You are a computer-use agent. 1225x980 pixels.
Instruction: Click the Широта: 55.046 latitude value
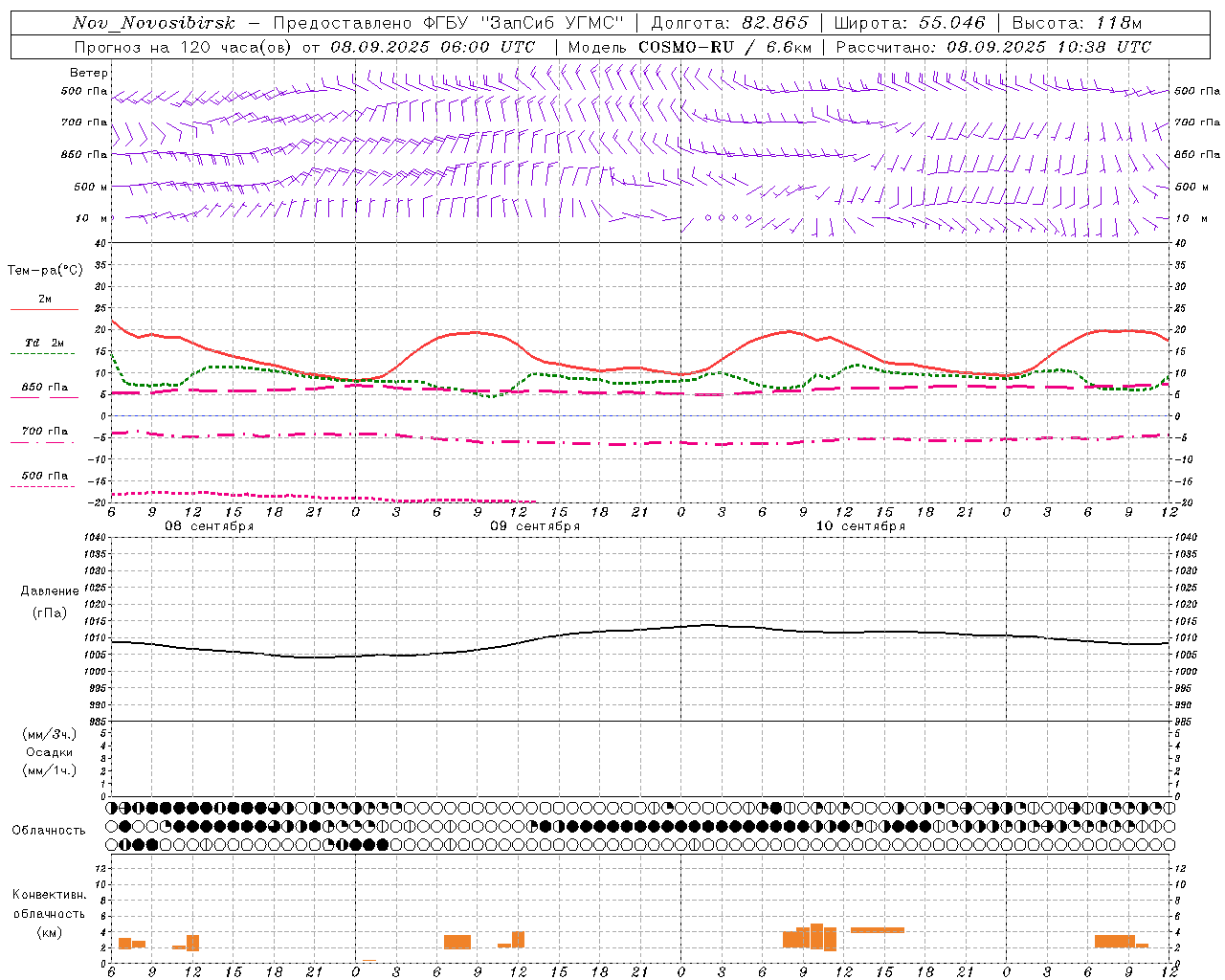click(909, 23)
